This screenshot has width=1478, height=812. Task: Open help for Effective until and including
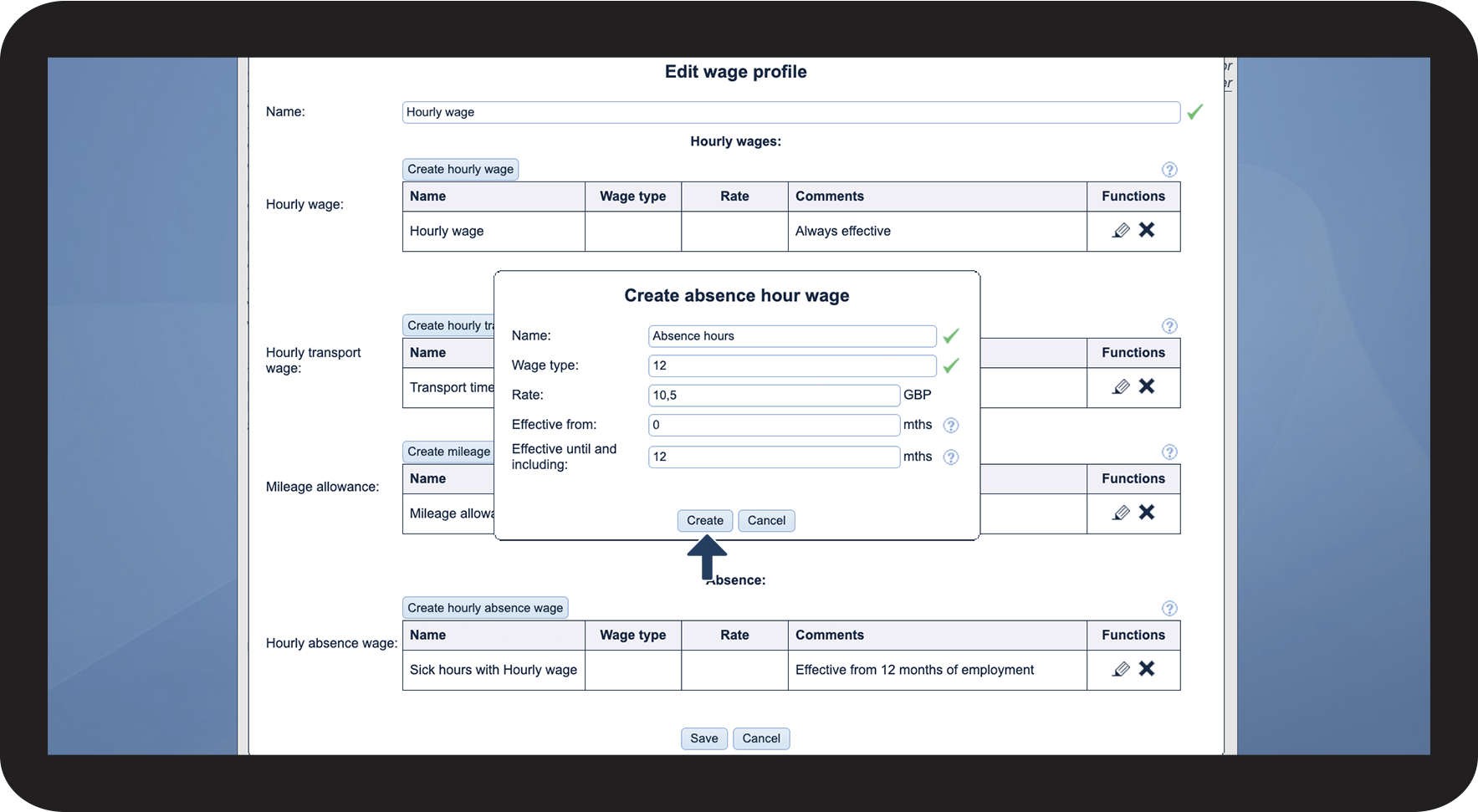click(x=951, y=457)
